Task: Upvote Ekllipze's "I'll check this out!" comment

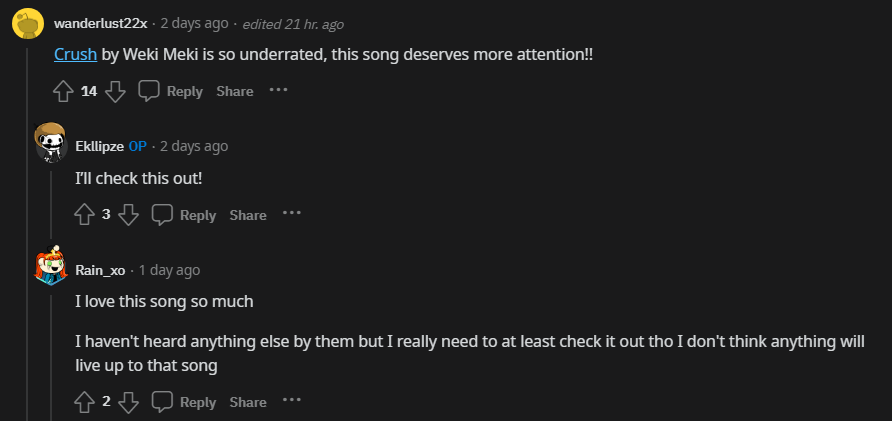Action: pyautogui.click(x=85, y=214)
